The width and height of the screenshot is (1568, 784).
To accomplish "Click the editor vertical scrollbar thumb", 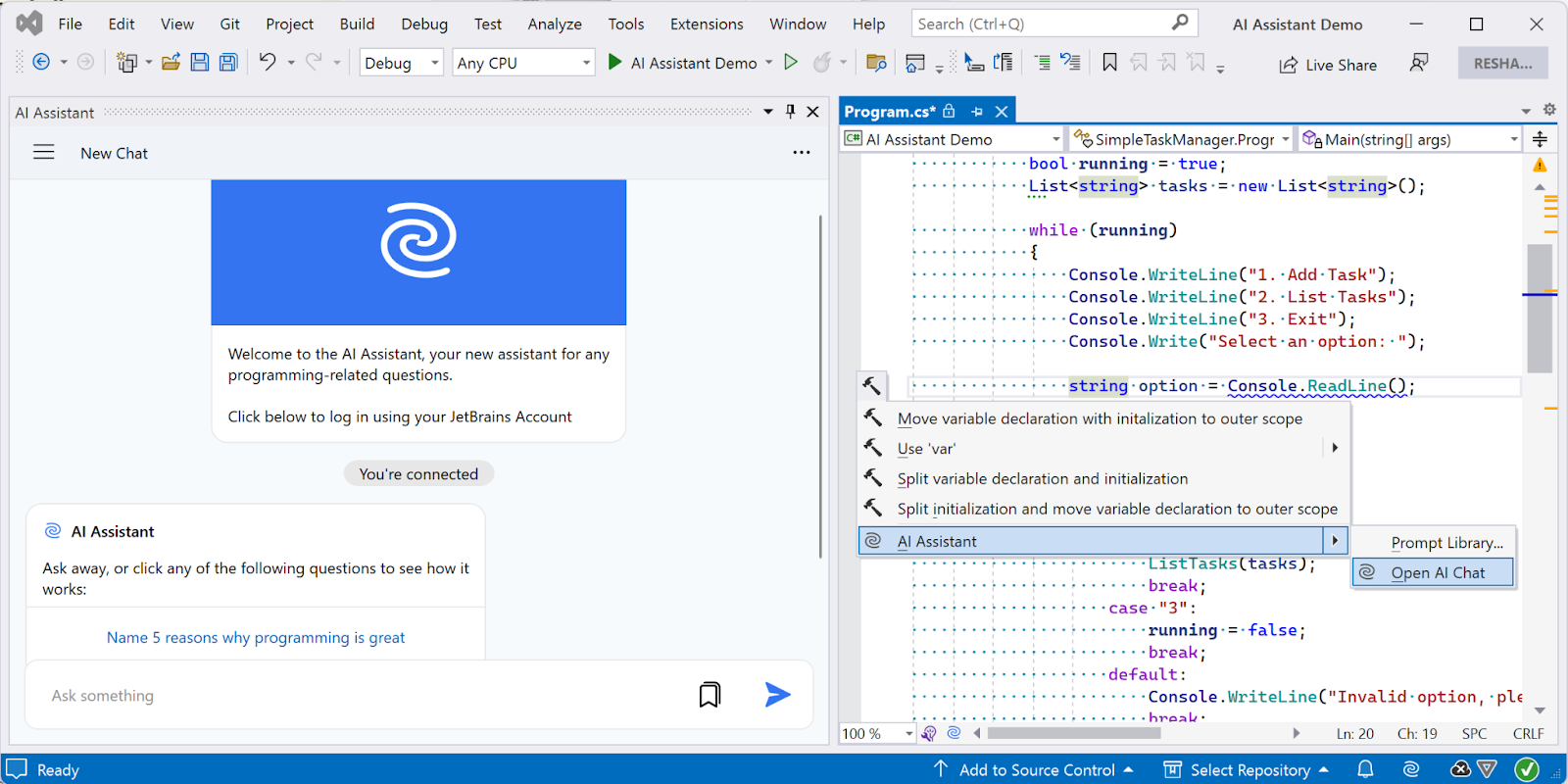I will (1540, 309).
